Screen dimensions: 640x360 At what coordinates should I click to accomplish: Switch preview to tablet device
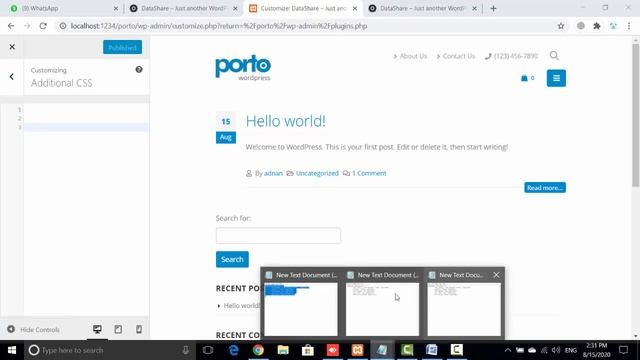[x=118, y=329]
